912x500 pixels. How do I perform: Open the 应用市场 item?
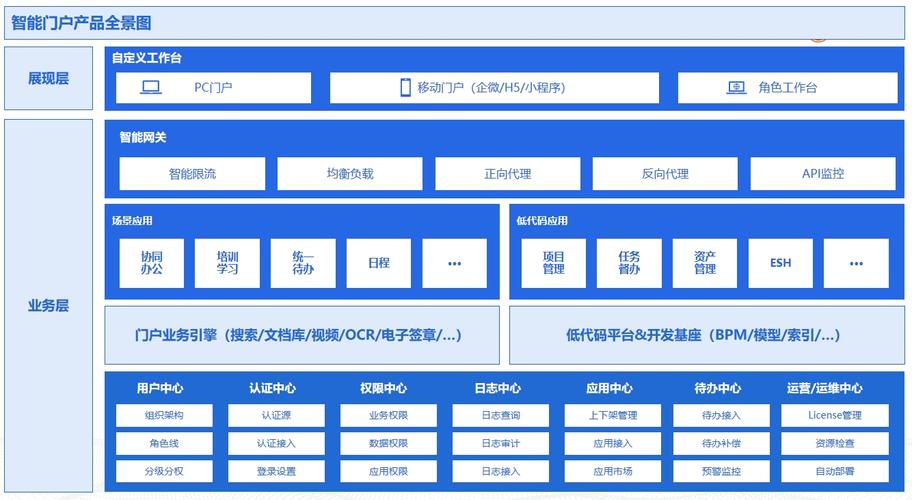click(612, 471)
